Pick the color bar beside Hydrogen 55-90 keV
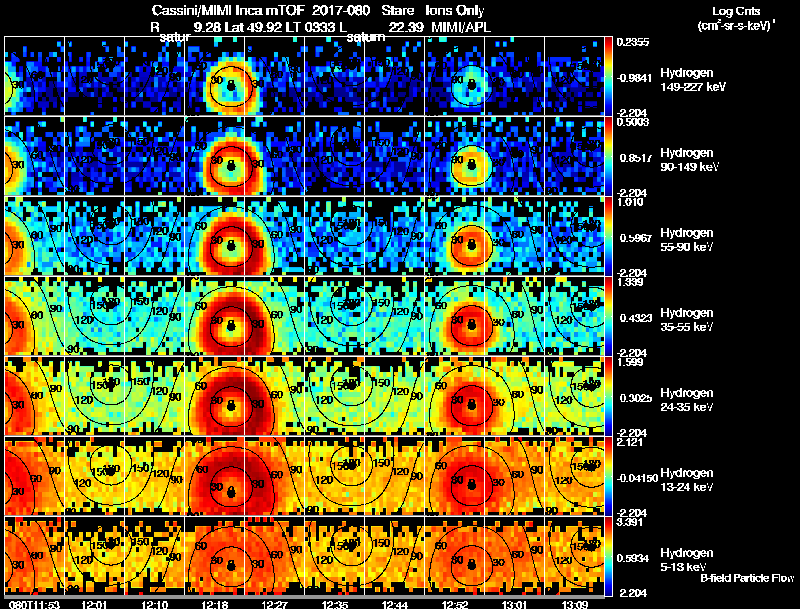 608,236
